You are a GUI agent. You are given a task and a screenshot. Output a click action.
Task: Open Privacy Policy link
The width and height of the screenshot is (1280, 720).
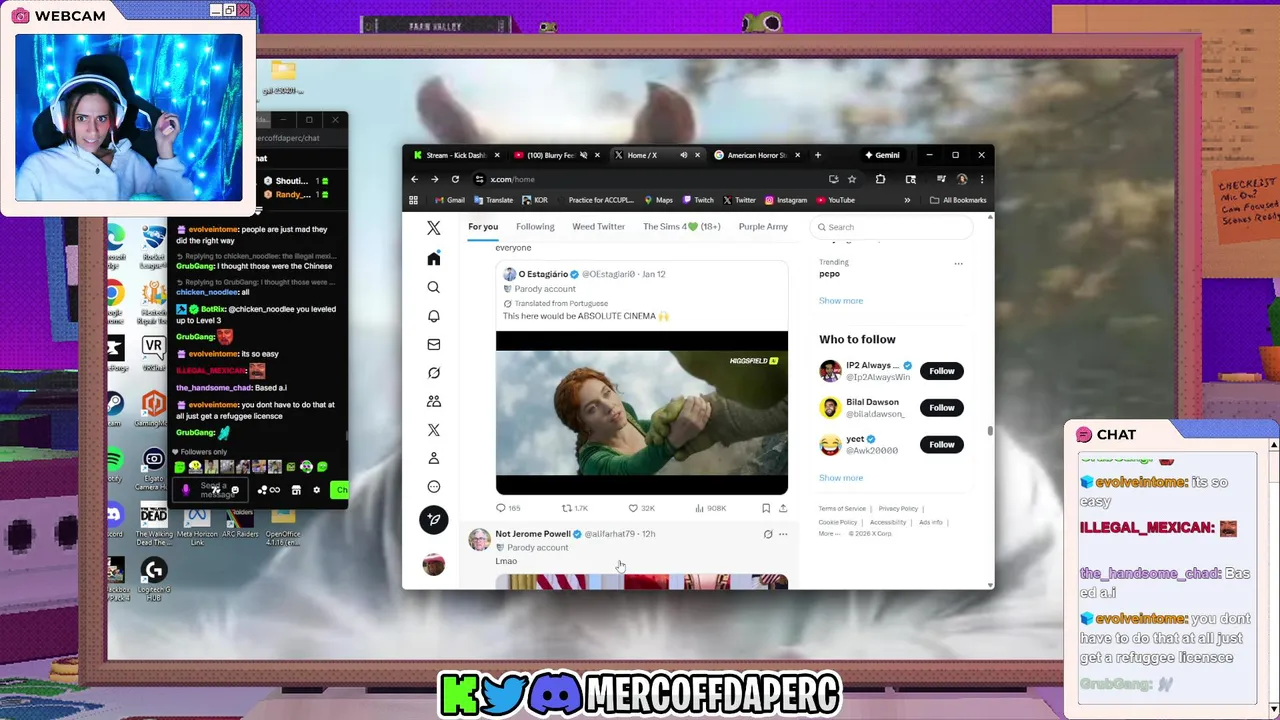point(898,509)
